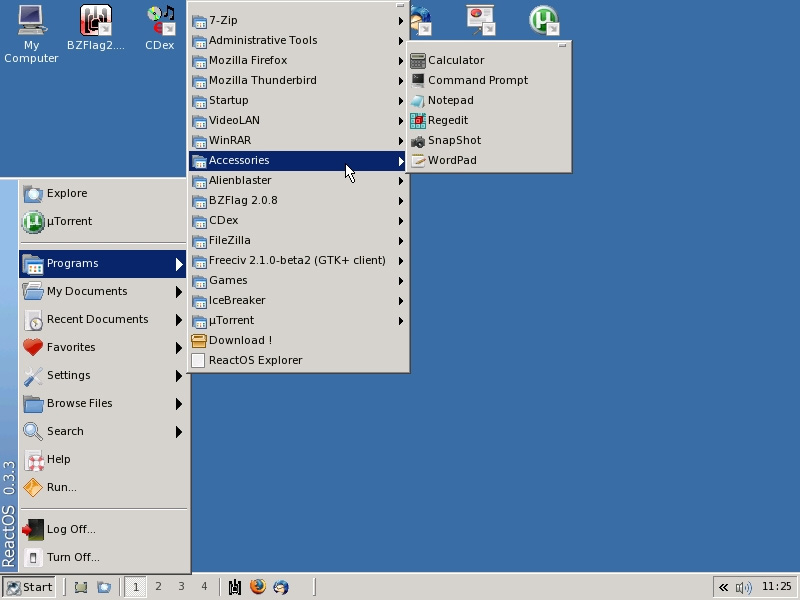Open Calculator from Accessories submenu
Image resolution: width=800 pixels, height=600 pixels.
pyautogui.click(x=489, y=60)
